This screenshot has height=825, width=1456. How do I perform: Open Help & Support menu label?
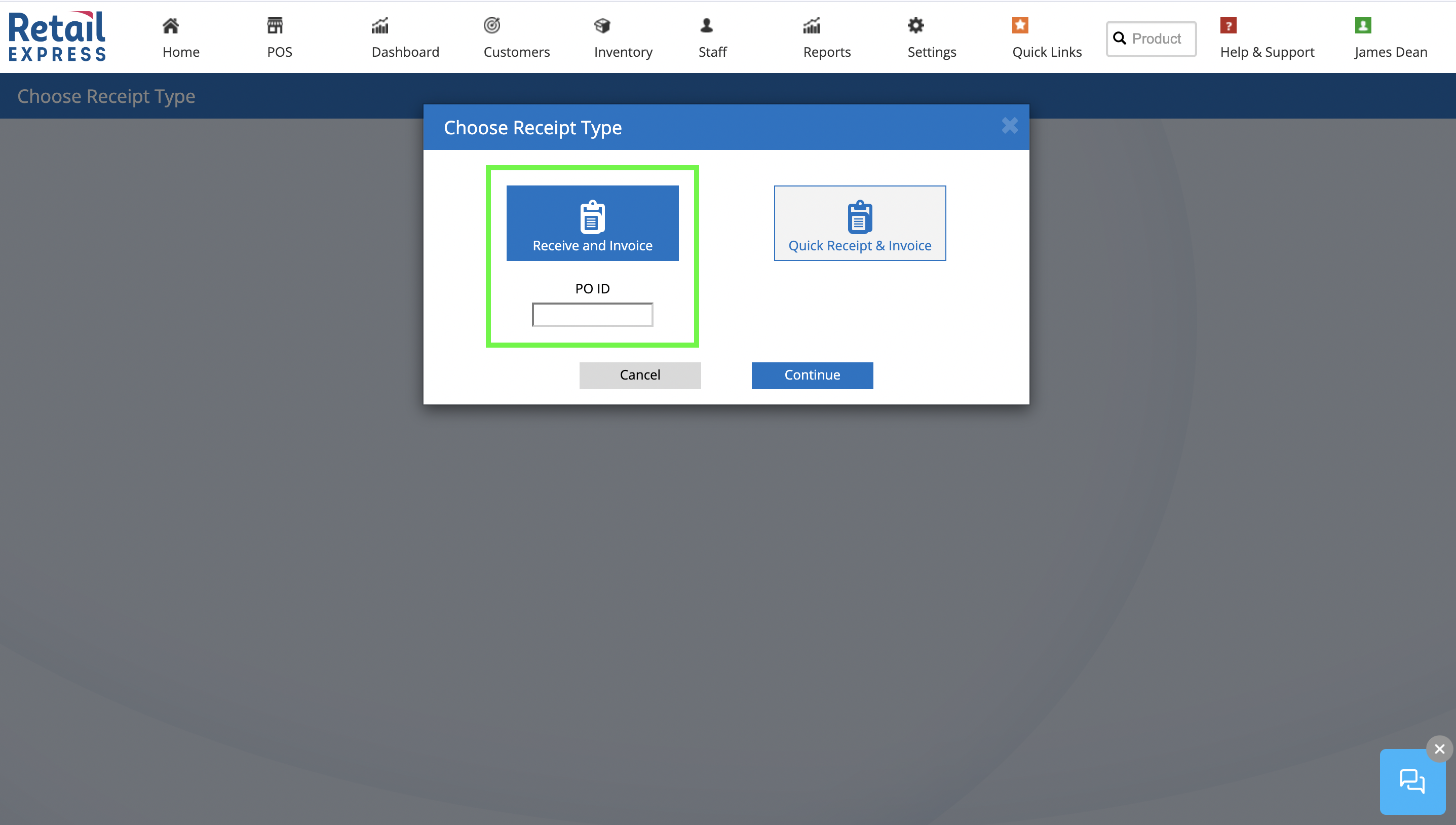[1268, 52]
